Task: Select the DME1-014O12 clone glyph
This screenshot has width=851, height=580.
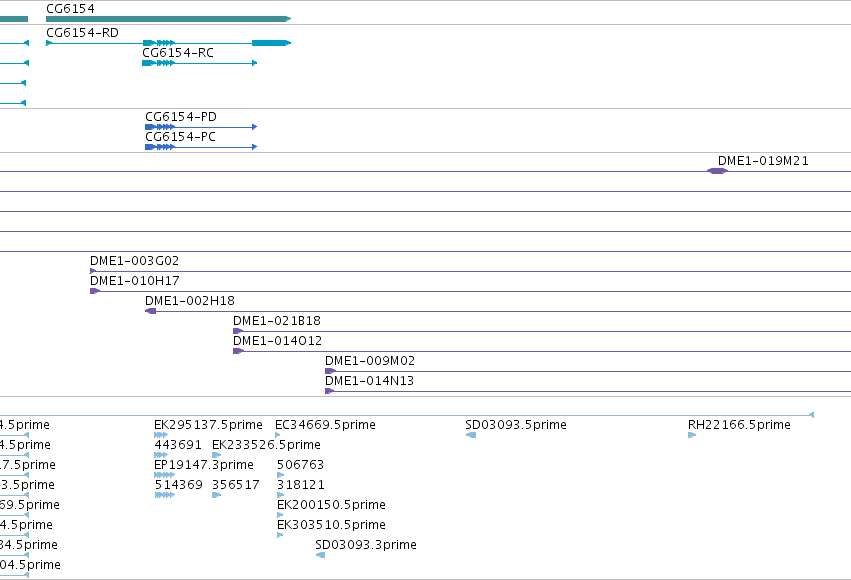Action: [238, 351]
